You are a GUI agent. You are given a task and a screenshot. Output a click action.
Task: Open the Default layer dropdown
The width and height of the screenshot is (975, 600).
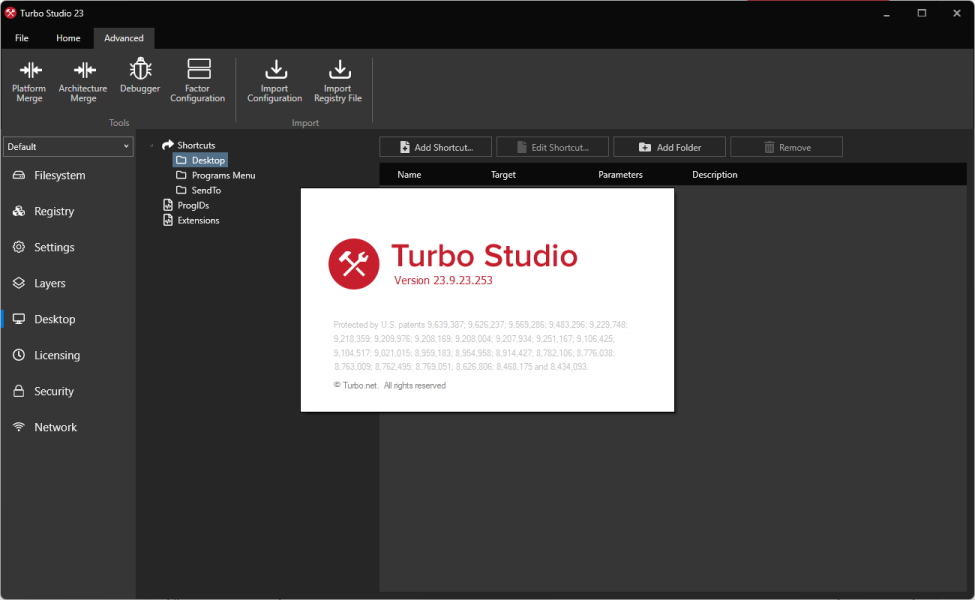[68, 147]
